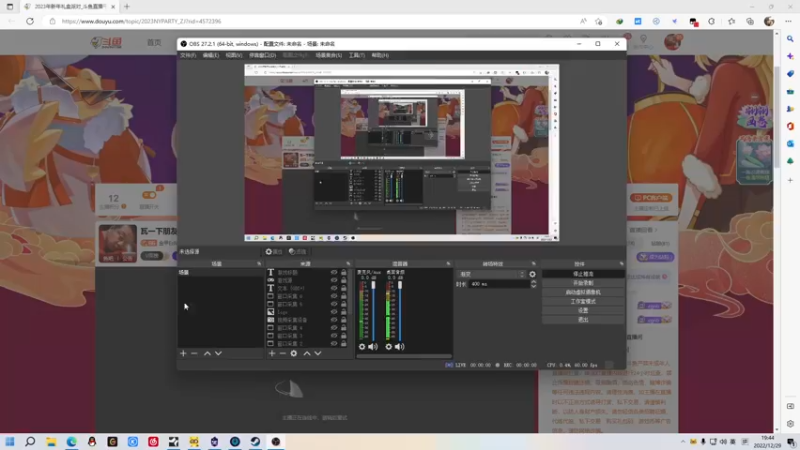This screenshot has width=800, height=450.
Task: Pop out the Scene Transitions dock panel
Action: coord(534,264)
